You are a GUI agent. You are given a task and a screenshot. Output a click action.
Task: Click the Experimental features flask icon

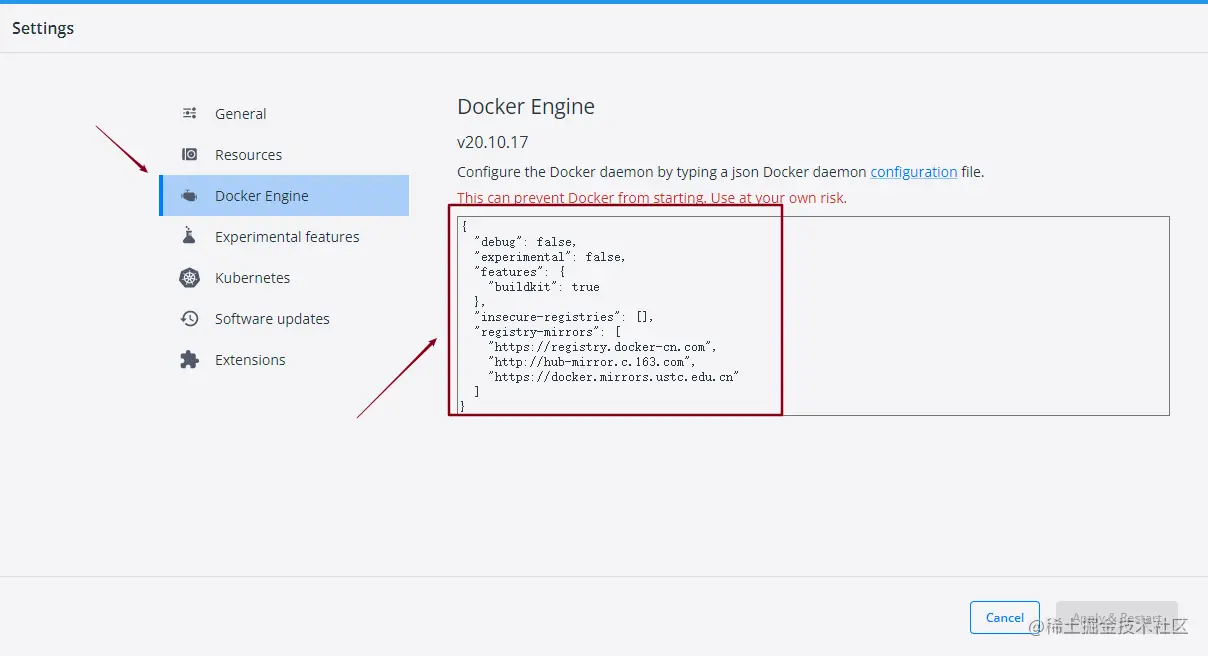click(x=189, y=237)
